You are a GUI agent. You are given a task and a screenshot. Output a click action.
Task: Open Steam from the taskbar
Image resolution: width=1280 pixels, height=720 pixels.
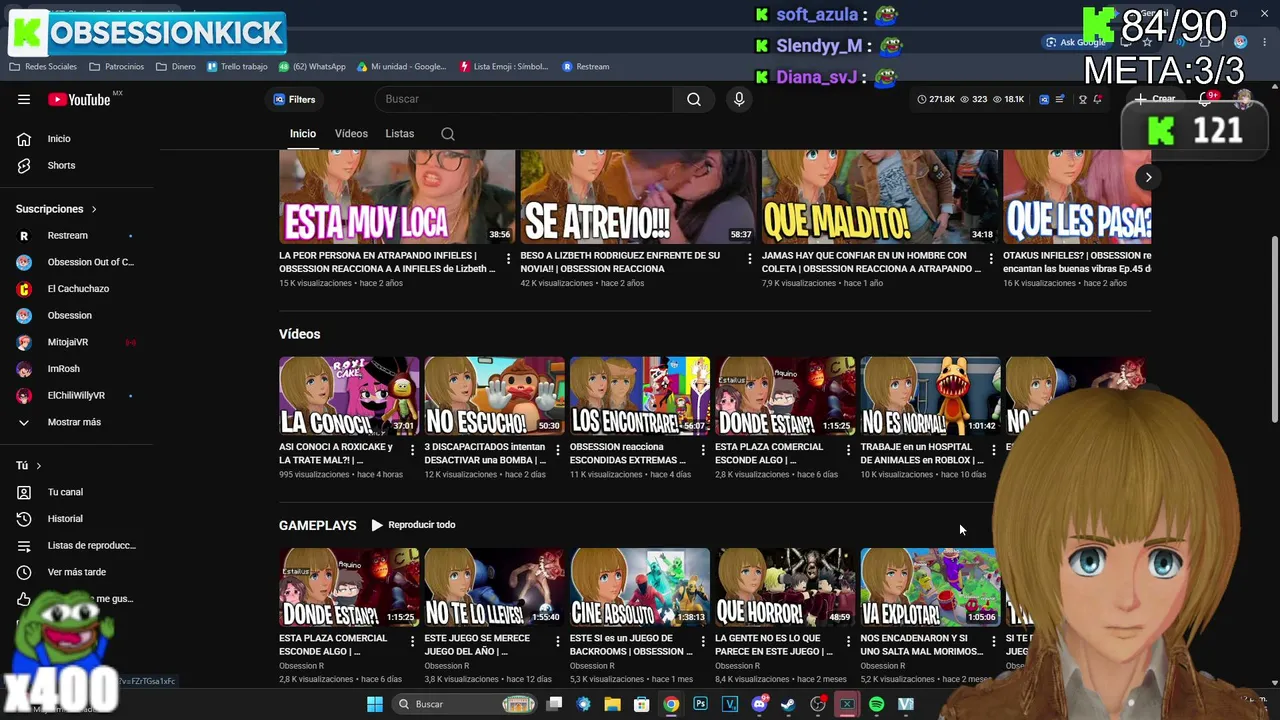(x=788, y=704)
